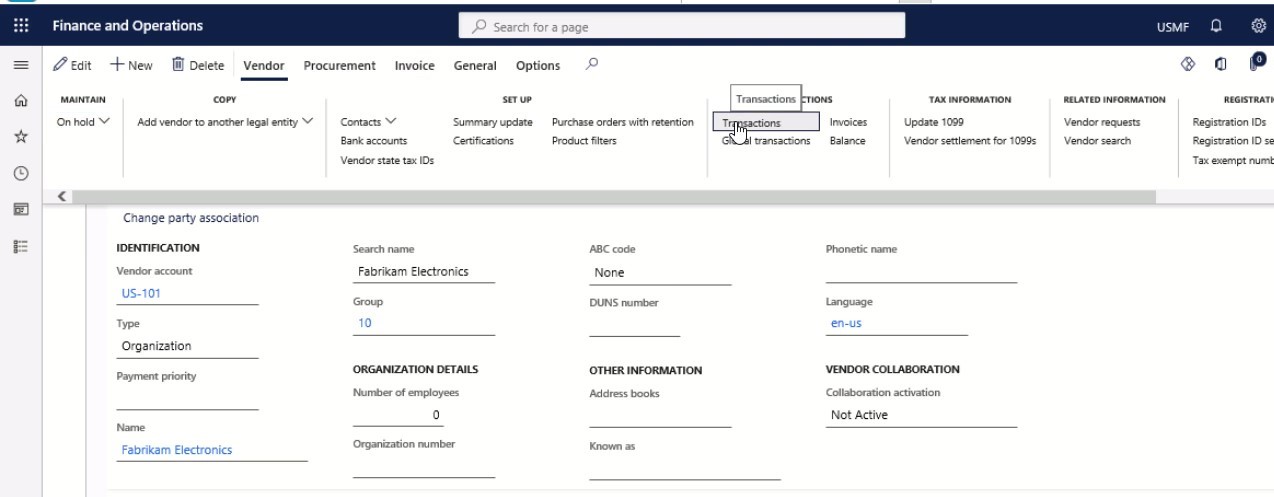Click the Finance and Operations title
Viewport: 1274px width, 497px height.
127,26
